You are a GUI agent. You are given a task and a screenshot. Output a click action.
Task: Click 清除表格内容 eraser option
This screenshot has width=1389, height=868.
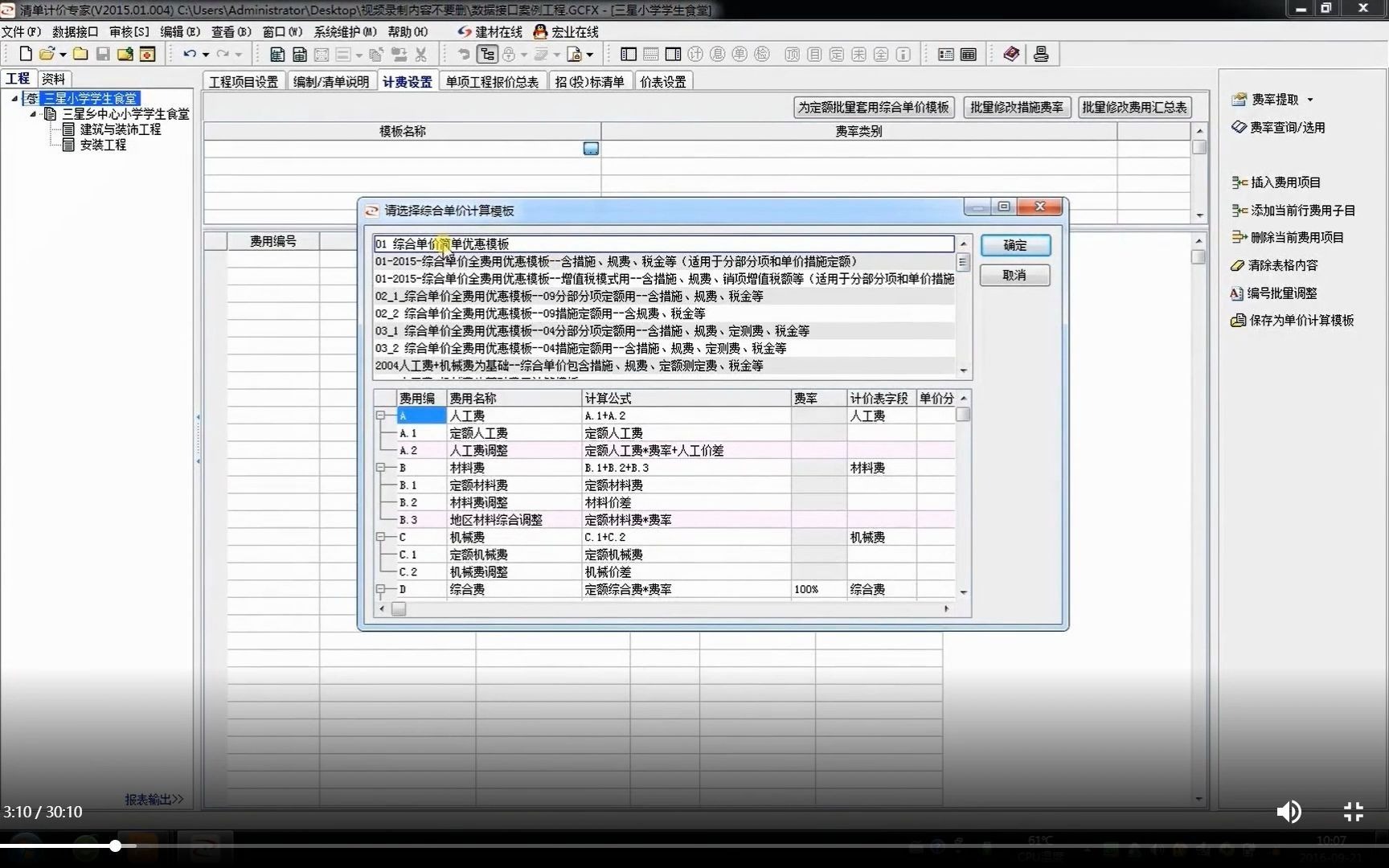pos(1275,265)
